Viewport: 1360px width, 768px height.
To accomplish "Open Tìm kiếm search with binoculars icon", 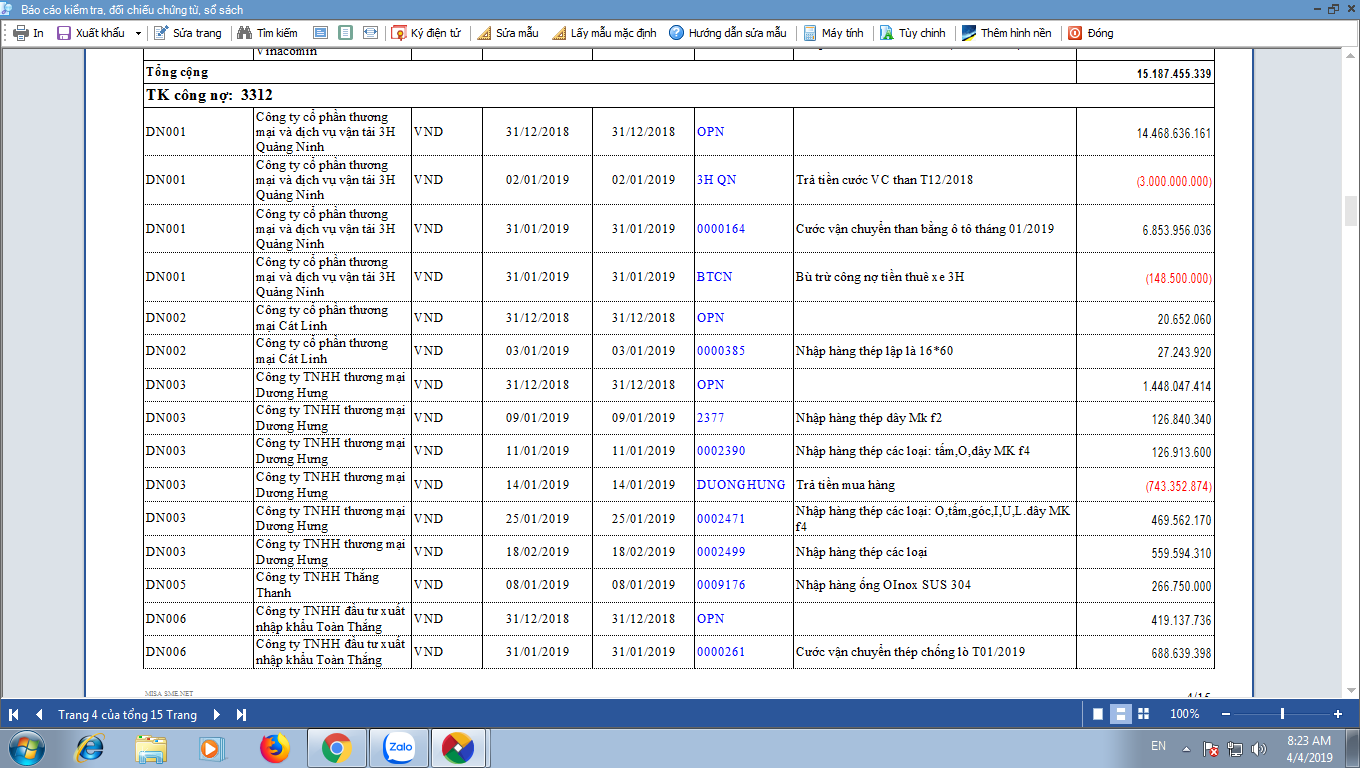I will 268,33.
